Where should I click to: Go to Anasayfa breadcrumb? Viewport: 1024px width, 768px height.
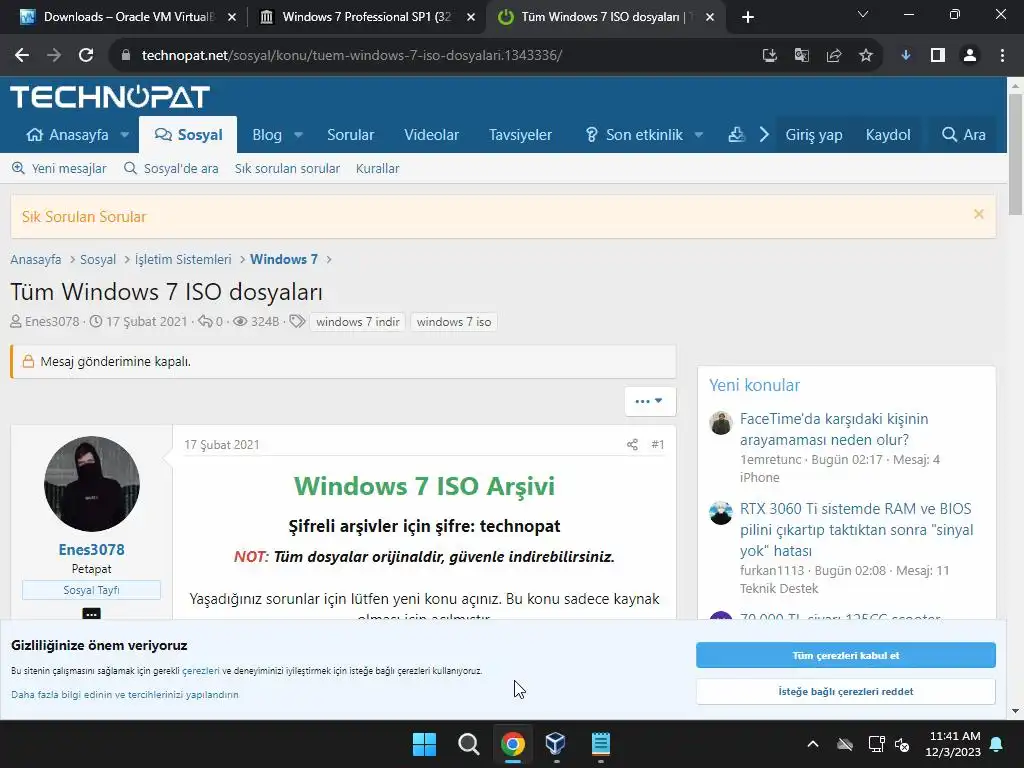(36, 259)
